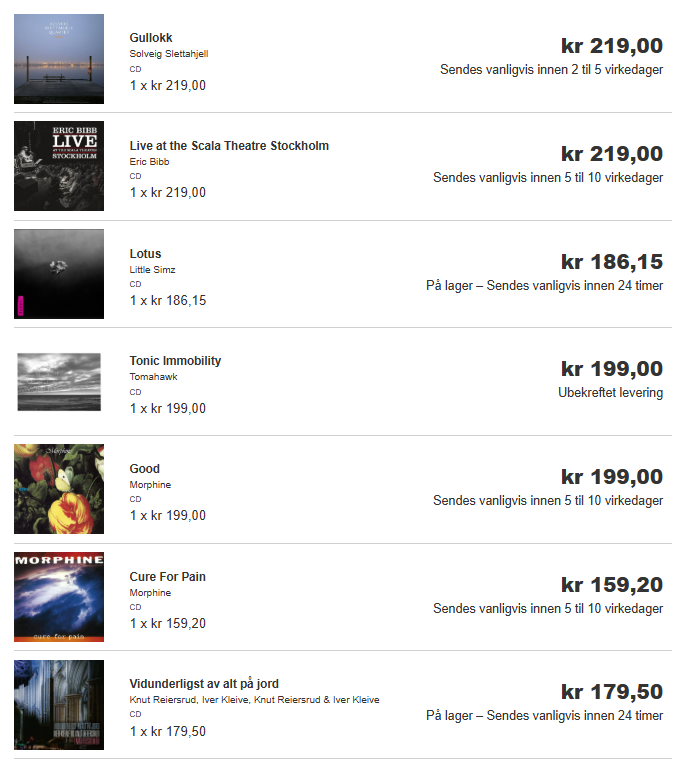Open the Gullokk product title link
Viewport: 688px width, 763px height.
coord(151,38)
